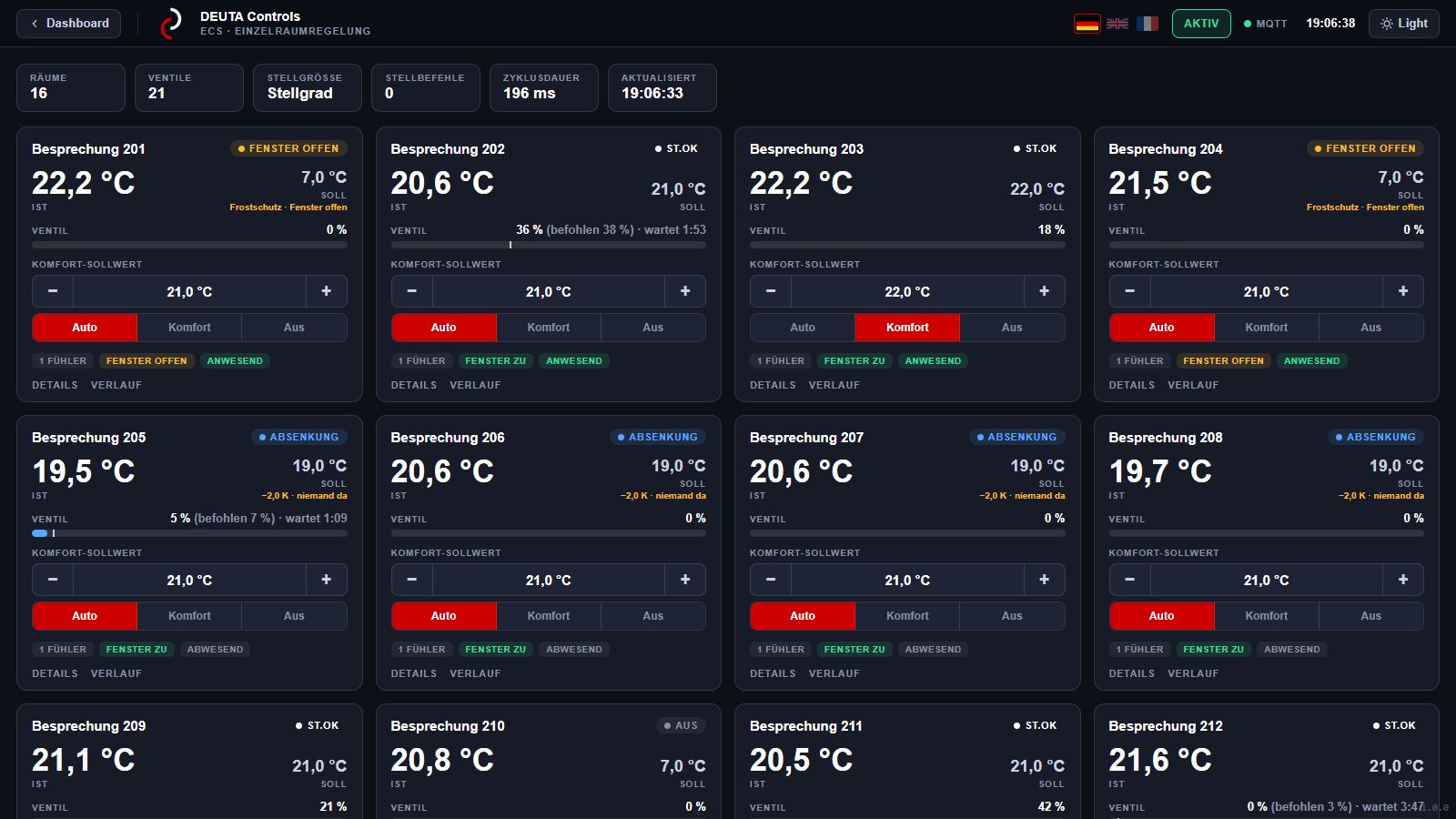
Task: Open Details for Besprechung 206
Action: click(x=414, y=673)
